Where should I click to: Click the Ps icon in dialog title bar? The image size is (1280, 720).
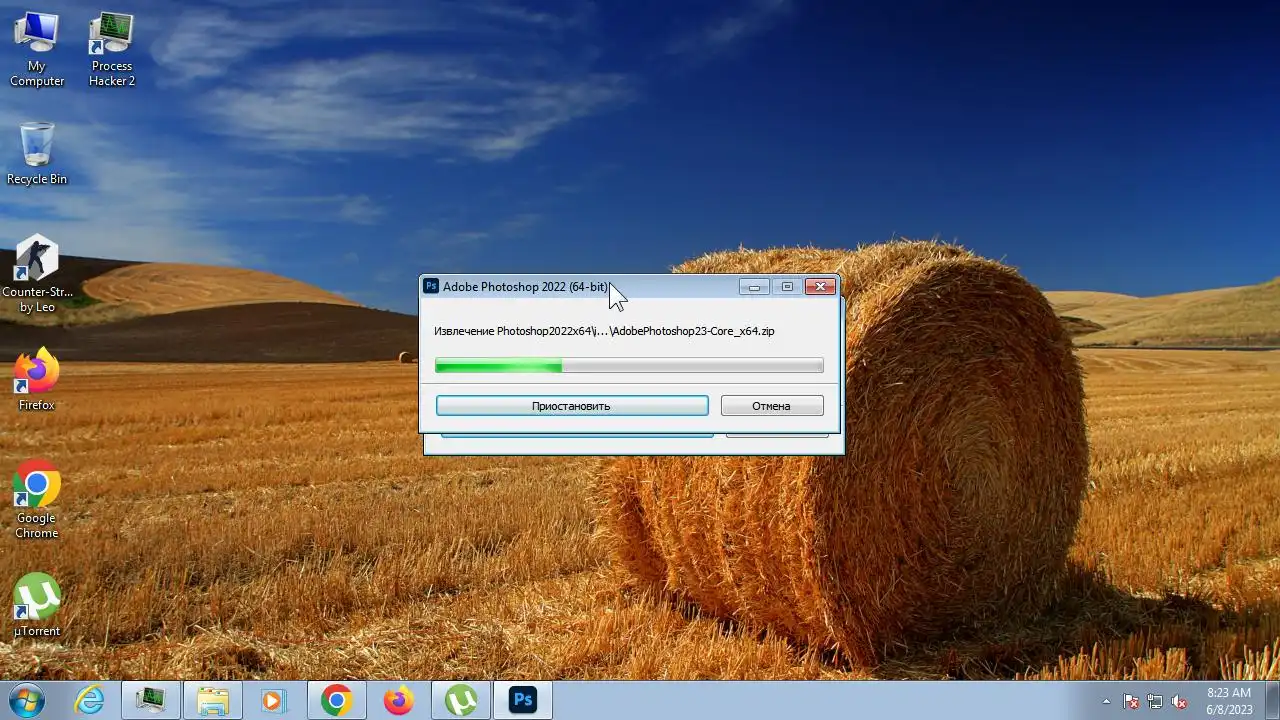click(431, 286)
